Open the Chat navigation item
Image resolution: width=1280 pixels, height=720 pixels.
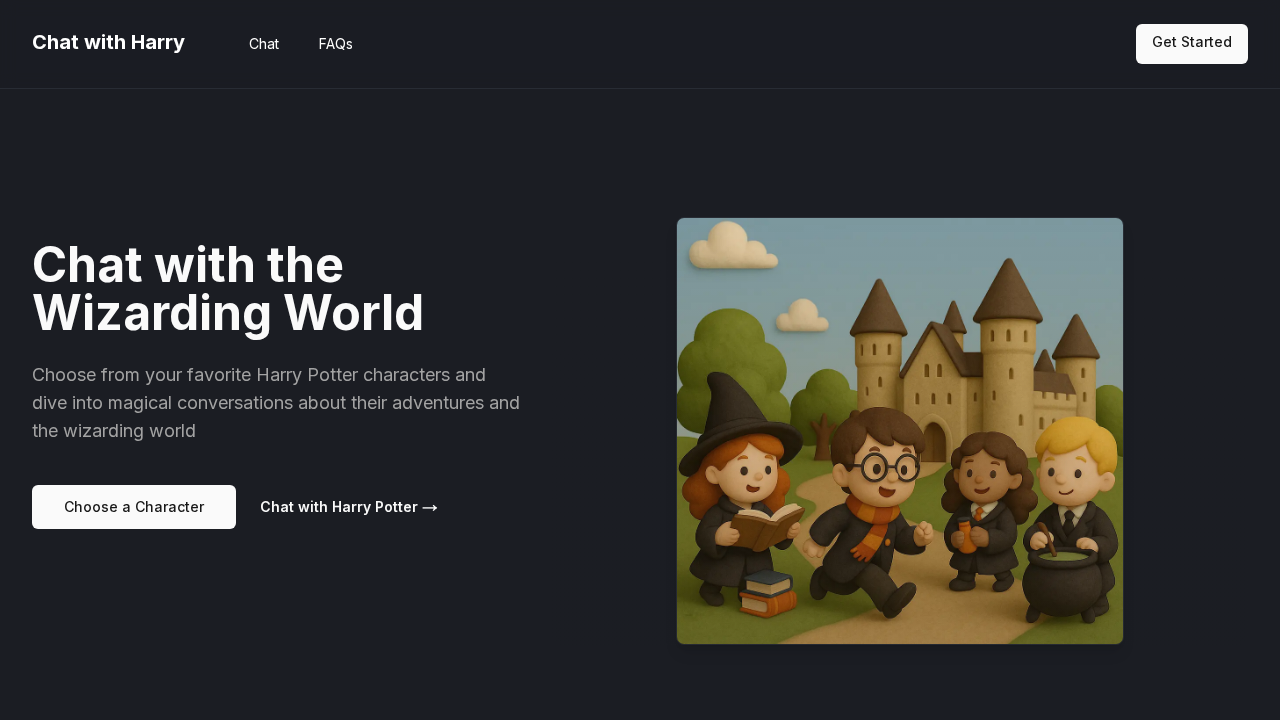point(264,44)
